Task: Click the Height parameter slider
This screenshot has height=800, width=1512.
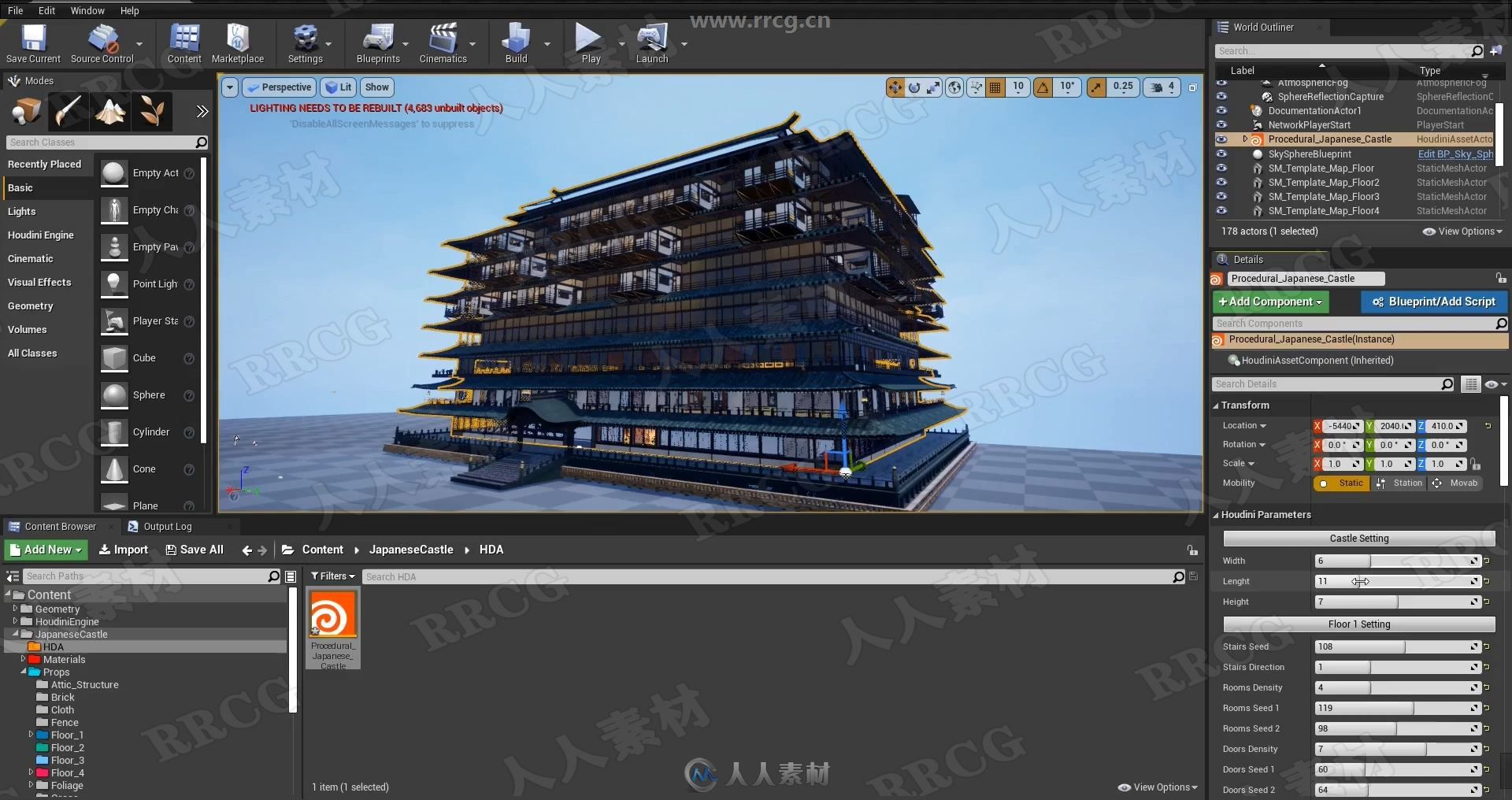Action: [1398, 602]
